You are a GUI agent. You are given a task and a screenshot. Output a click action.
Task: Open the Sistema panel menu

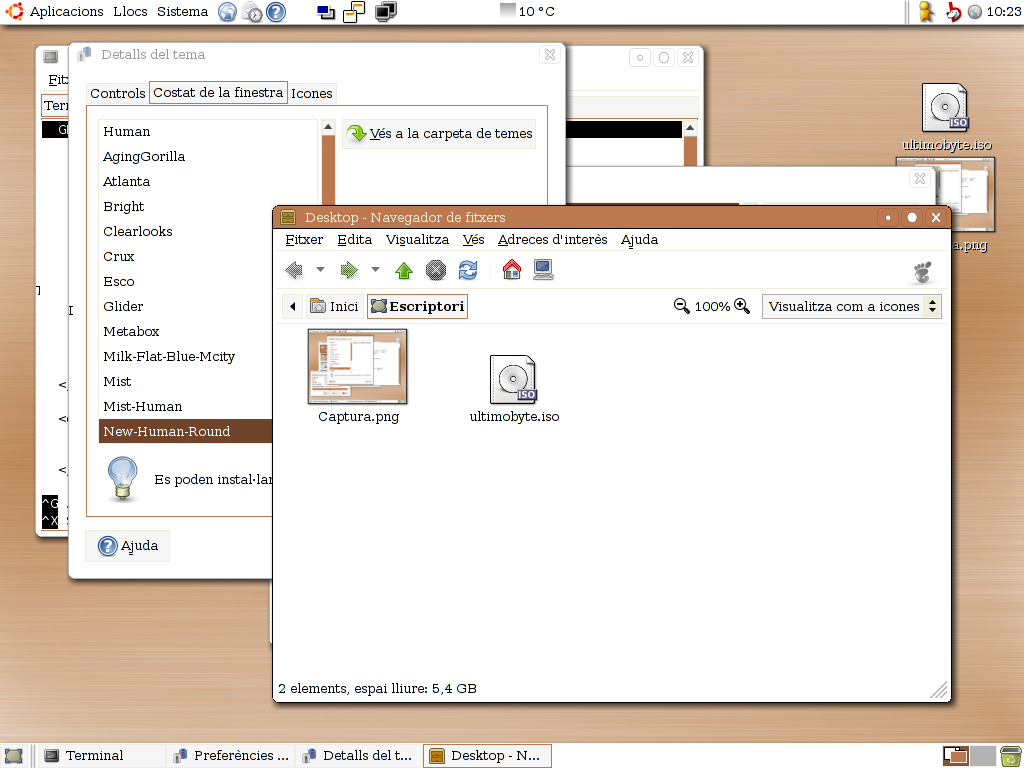(182, 11)
